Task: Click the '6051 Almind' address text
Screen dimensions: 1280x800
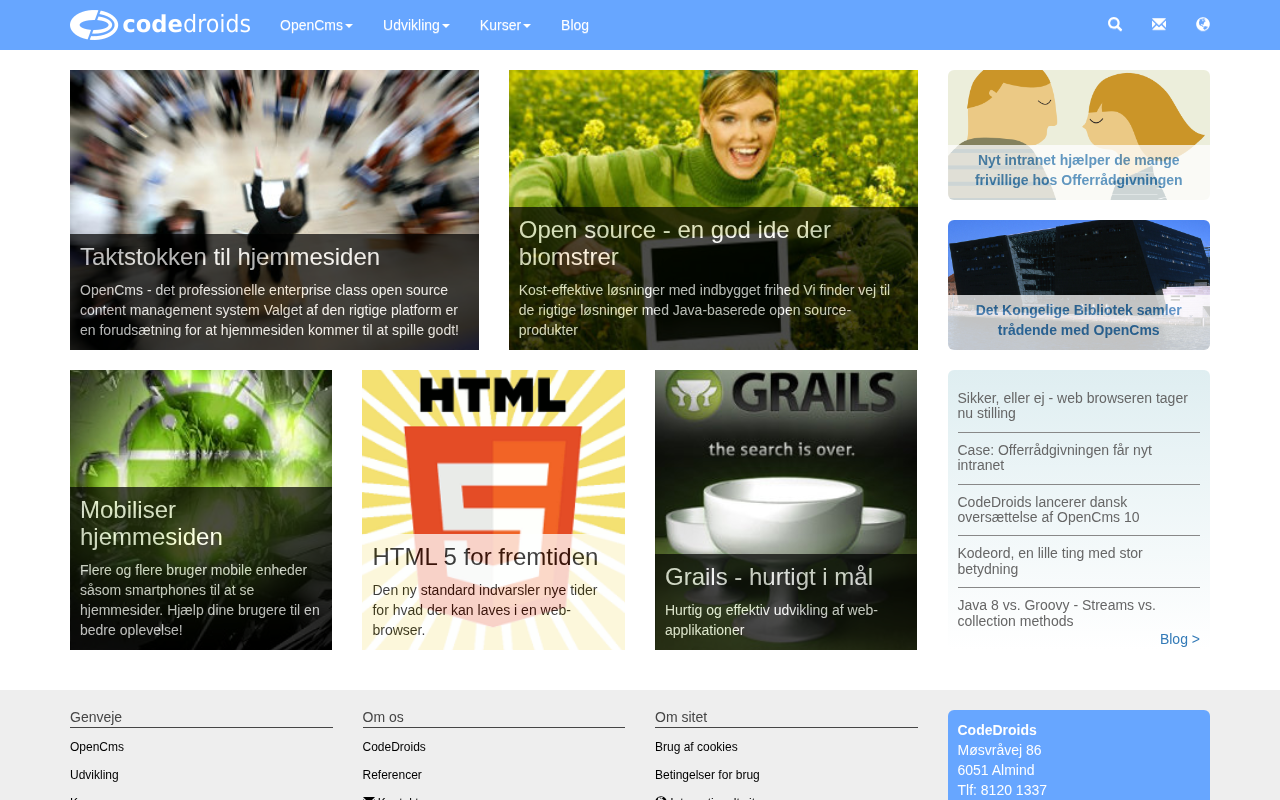Action: click(996, 770)
